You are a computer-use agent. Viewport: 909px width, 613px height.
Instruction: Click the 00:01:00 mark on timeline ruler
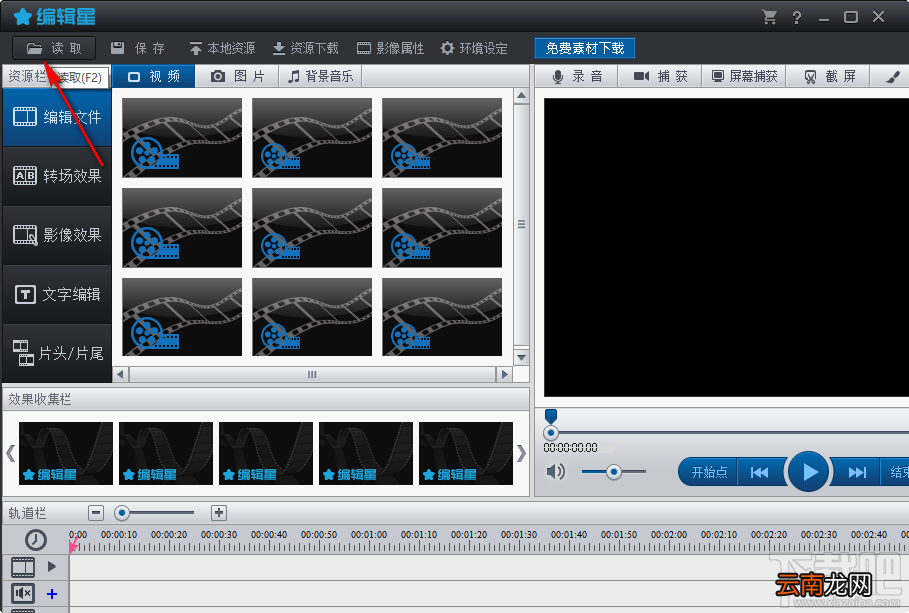click(369, 535)
